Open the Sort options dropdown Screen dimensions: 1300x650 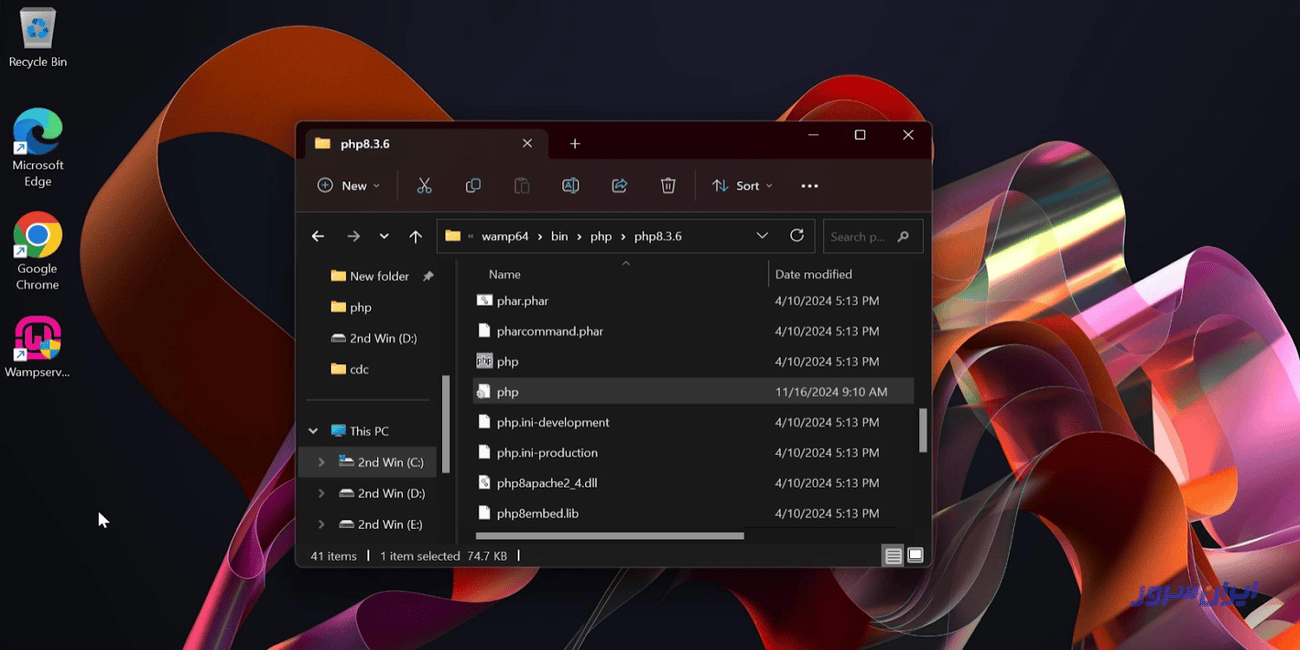(x=742, y=186)
